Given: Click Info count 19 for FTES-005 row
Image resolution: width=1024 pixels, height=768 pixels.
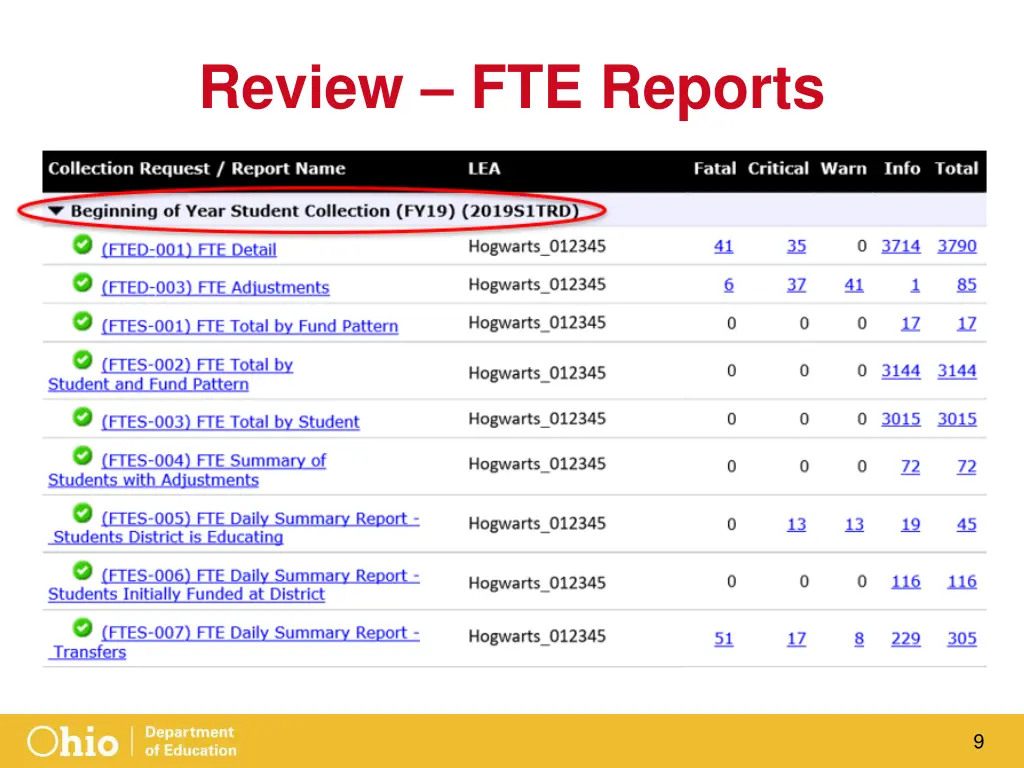Looking at the screenshot, I should point(911,524).
